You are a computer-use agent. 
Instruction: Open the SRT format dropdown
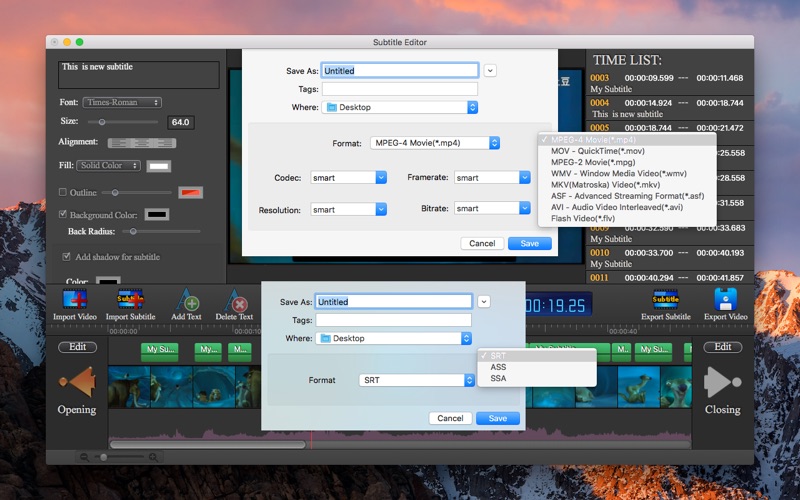pyautogui.click(x=417, y=380)
